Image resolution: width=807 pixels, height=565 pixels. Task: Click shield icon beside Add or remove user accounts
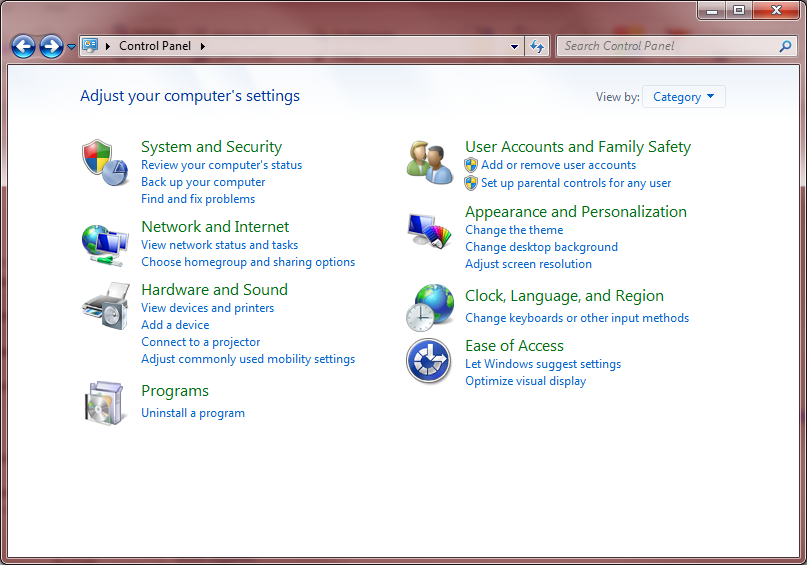(x=470, y=165)
